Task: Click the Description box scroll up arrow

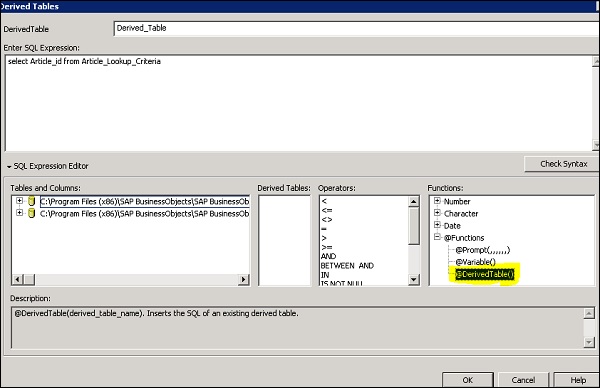Action: click(589, 313)
